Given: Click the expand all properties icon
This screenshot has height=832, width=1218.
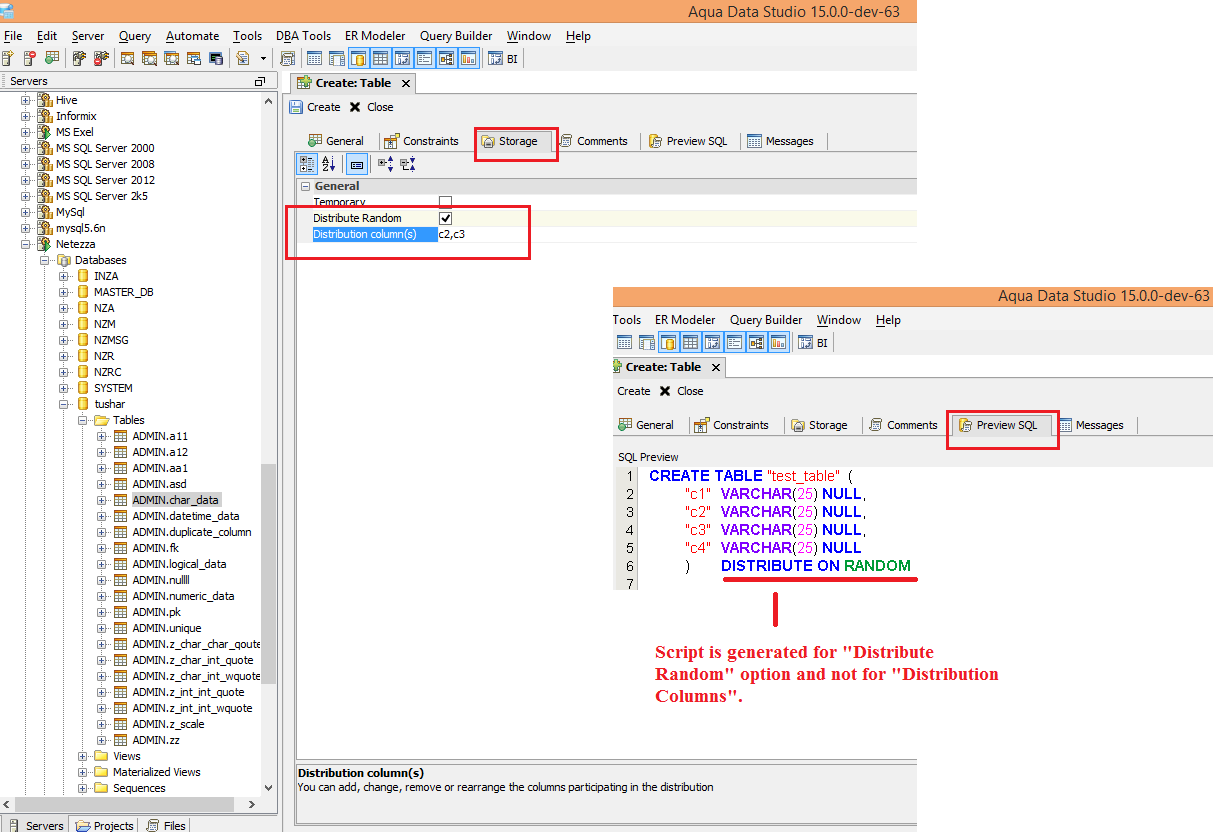Looking at the screenshot, I should [386, 164].
